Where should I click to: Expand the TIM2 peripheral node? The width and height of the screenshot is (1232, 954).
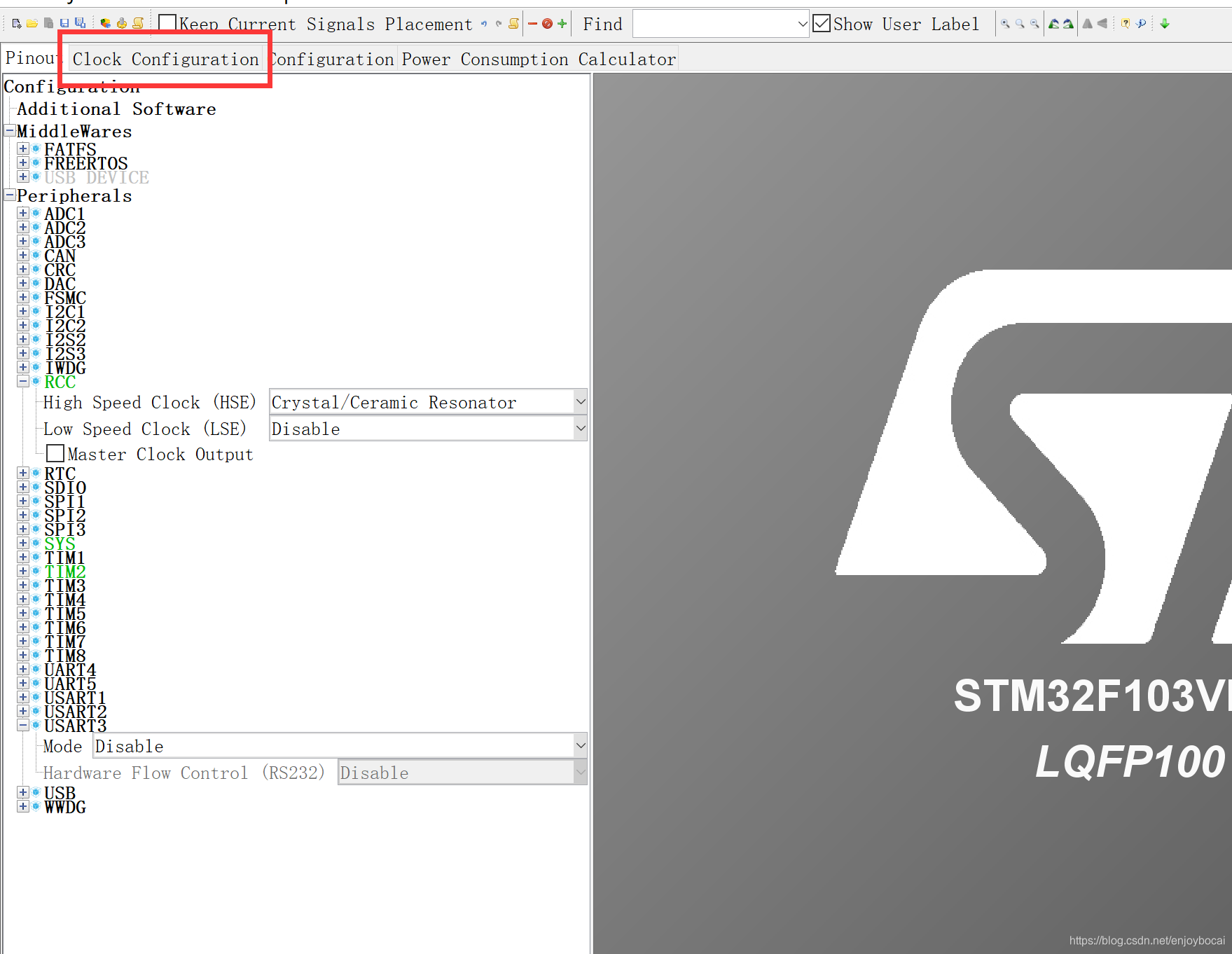pos(23,571)
